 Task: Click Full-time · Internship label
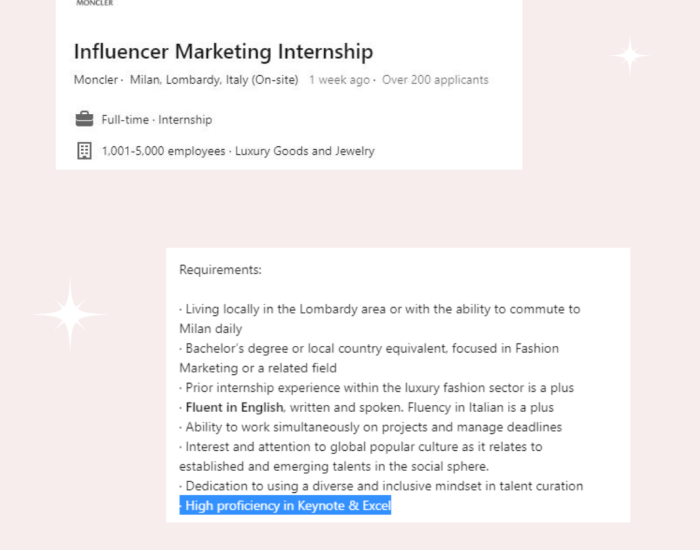[x=157, y=120]
